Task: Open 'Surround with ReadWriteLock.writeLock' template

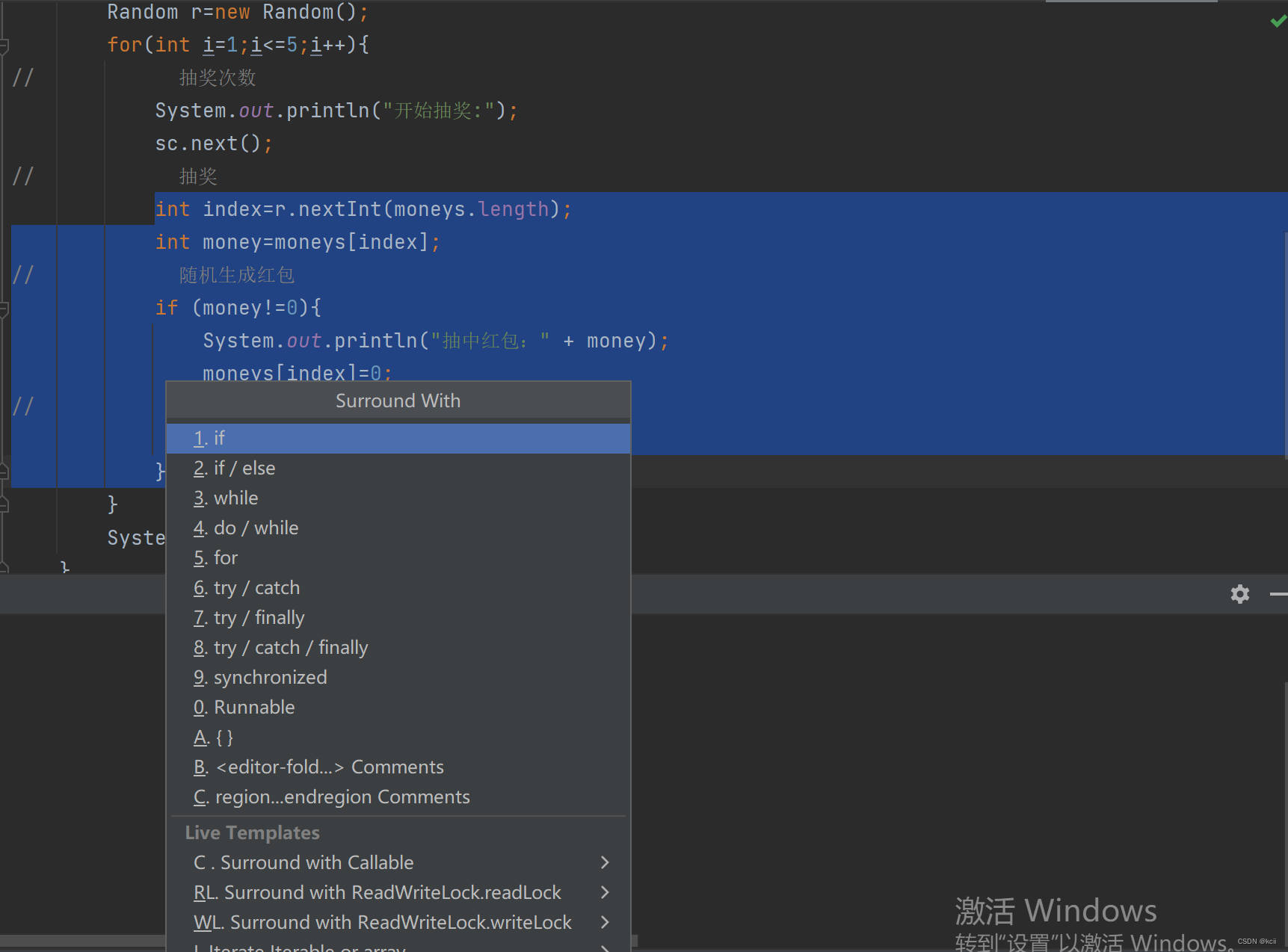Action: click(398, 922)
